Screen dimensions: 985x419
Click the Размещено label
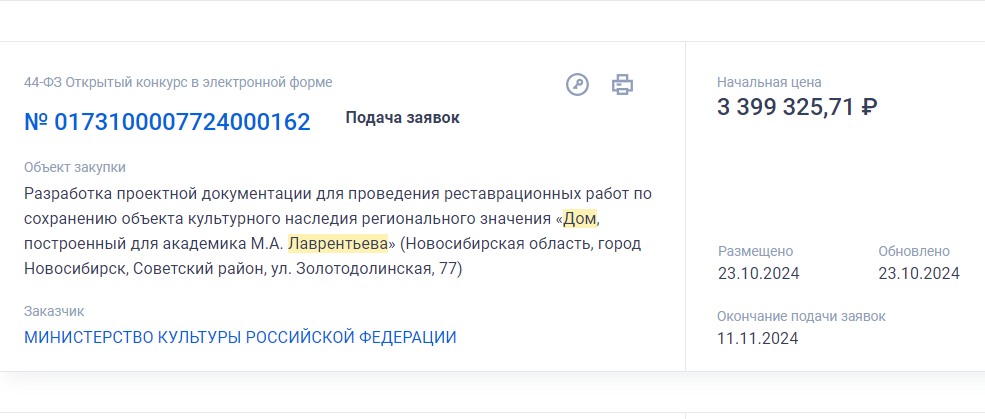point(755,251)
